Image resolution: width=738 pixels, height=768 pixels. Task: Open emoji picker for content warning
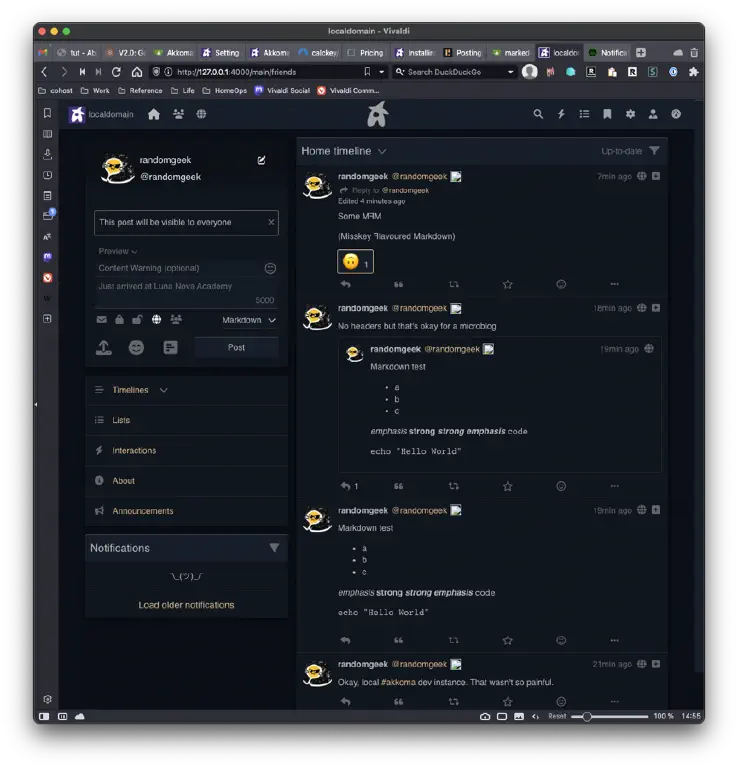coord(270,268)
